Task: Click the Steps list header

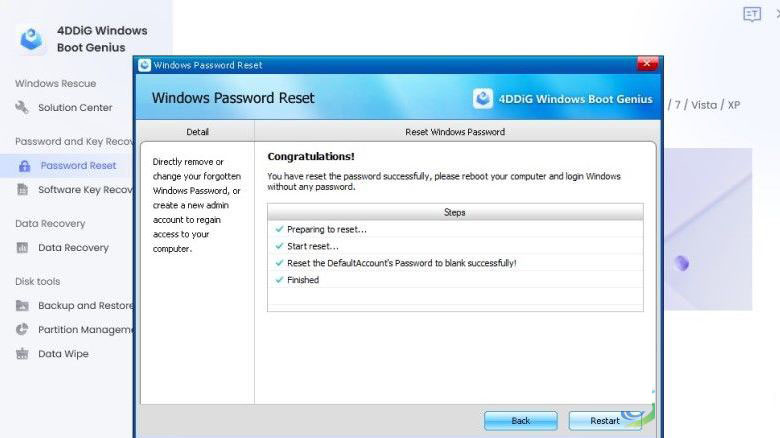Action: [x=455, y=213]
